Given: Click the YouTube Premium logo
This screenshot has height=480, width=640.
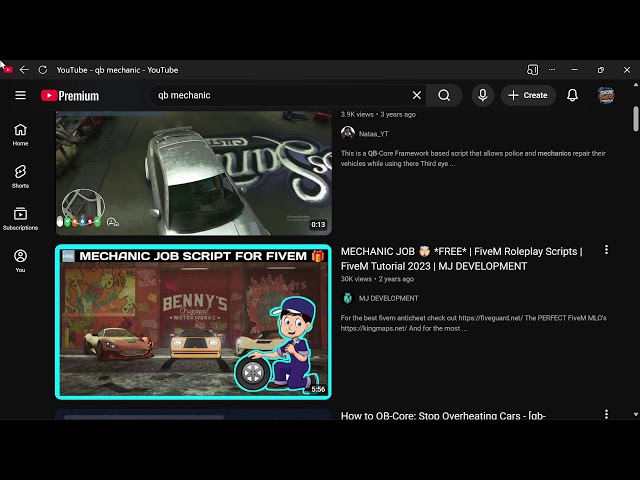Looking at the screenshot, I should (x=70, y=95).
